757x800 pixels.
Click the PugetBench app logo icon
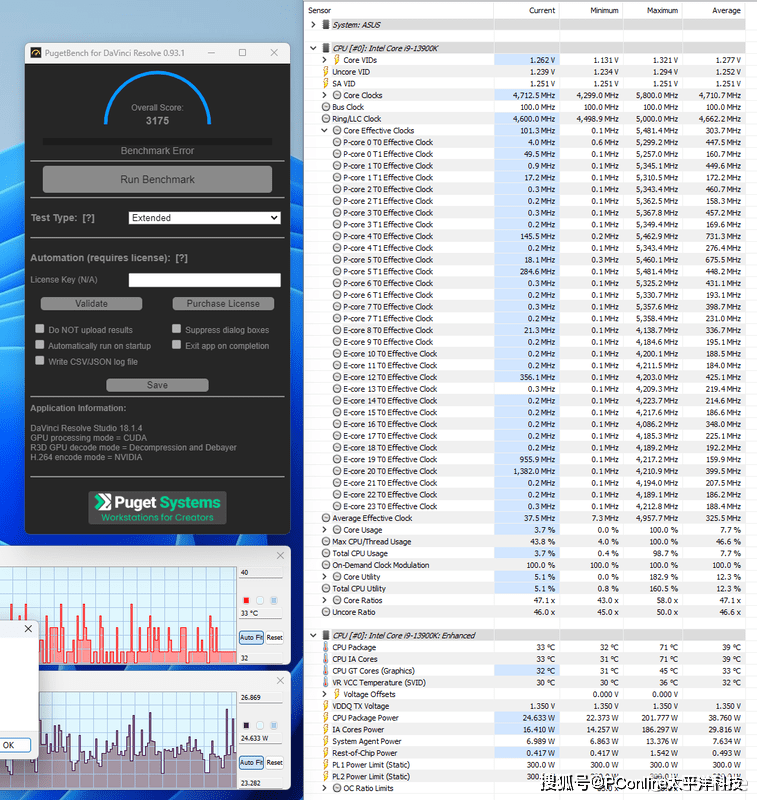(36, 53)
